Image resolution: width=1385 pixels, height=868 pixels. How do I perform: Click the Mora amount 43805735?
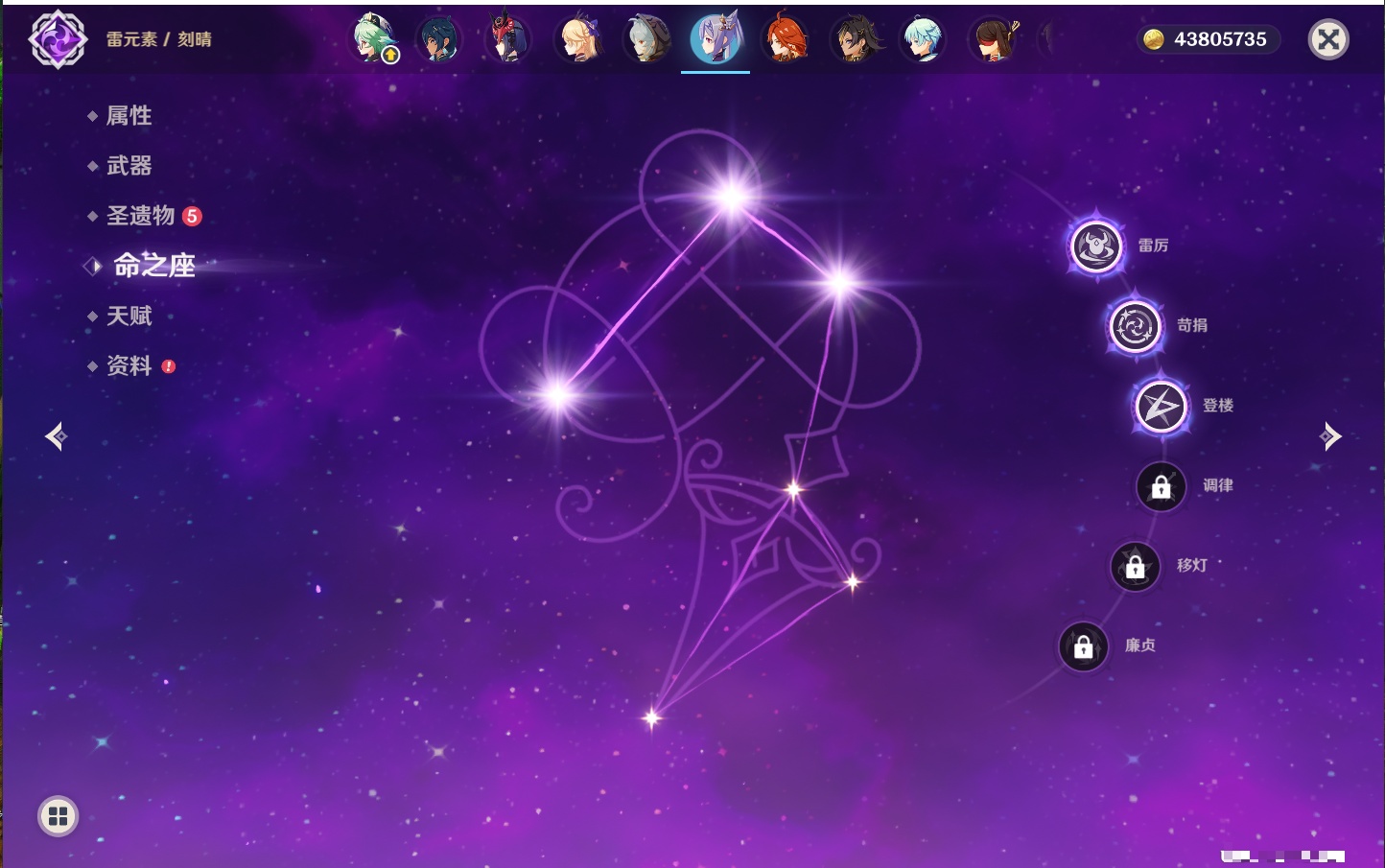(1220, 39)
